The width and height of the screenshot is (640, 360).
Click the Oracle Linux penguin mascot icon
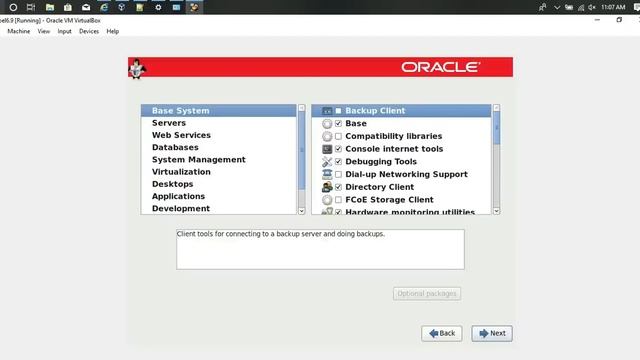tap(137, 69)
